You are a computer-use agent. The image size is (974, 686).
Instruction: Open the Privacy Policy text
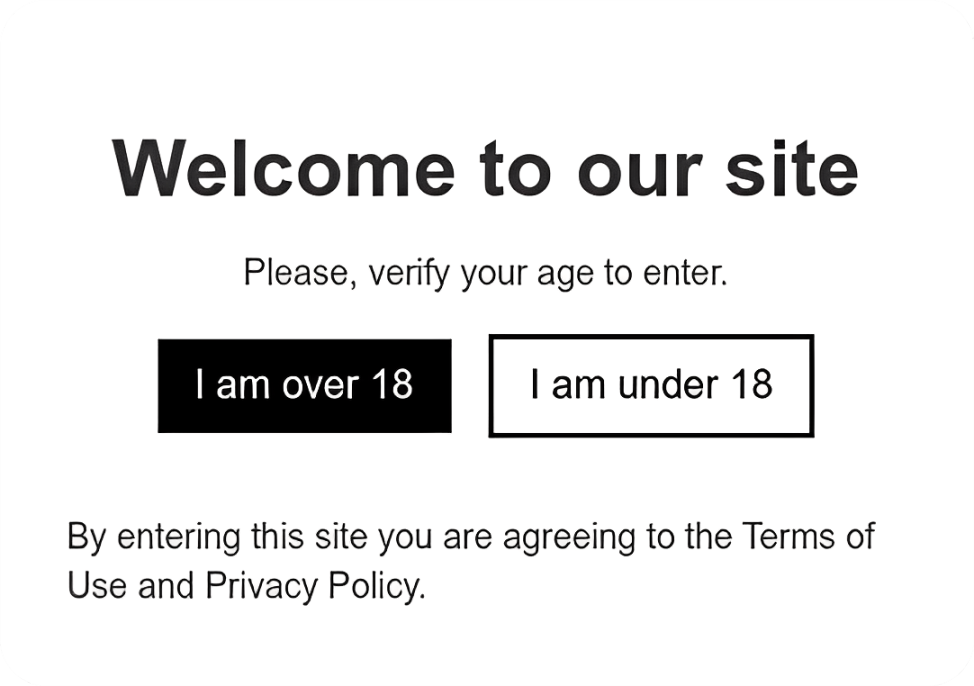(x=314, y=585)
